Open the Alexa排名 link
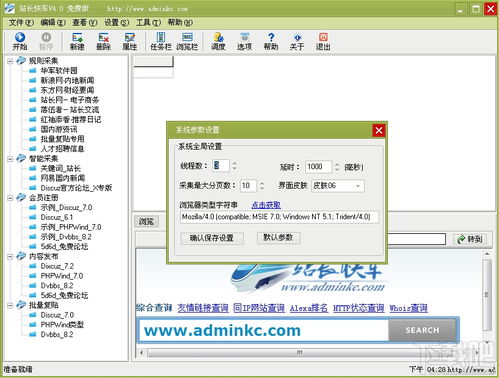This screenshot has width=499, height=378. [x=309, y=308]
